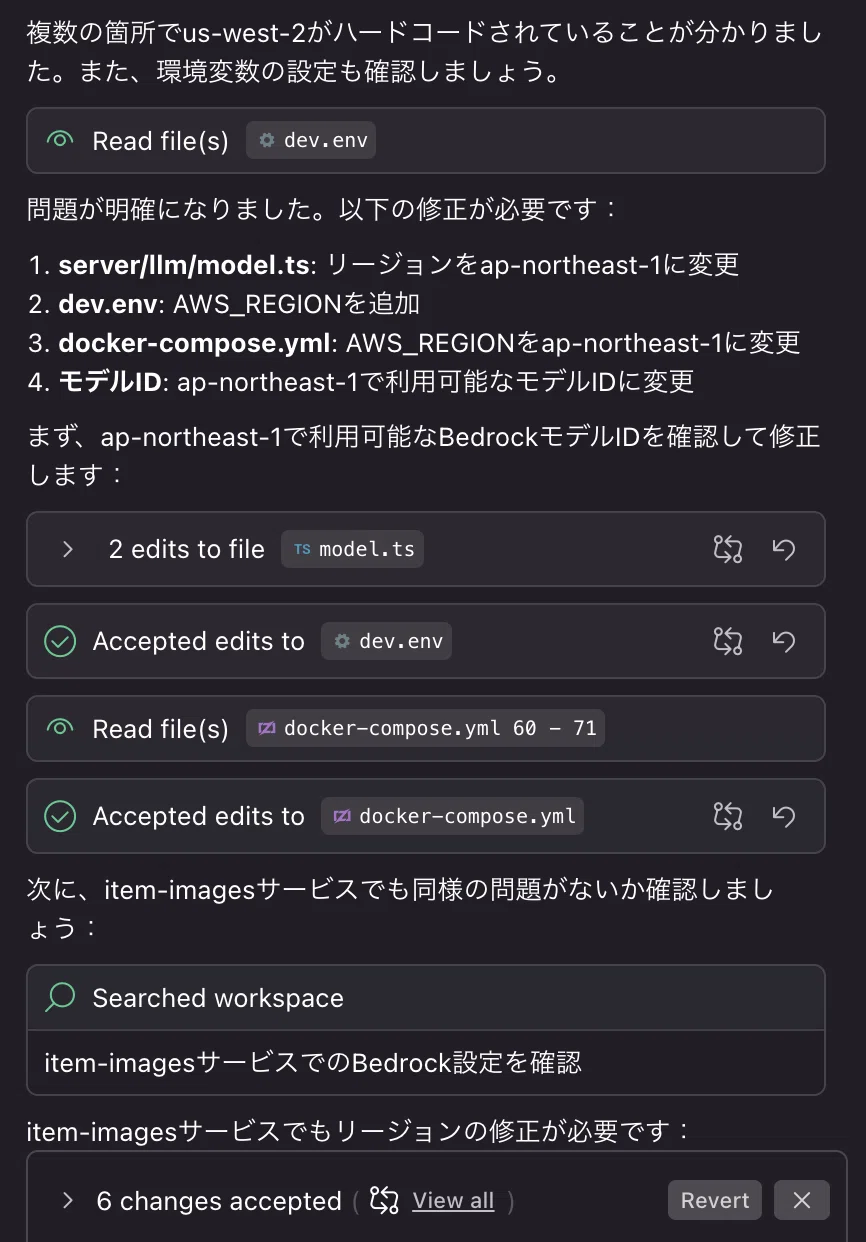Image resolution: width=866 pixels, height=1242 pixels.
Task: Undo the accepted docker-compose.yml edits
Action: (784, 816)
